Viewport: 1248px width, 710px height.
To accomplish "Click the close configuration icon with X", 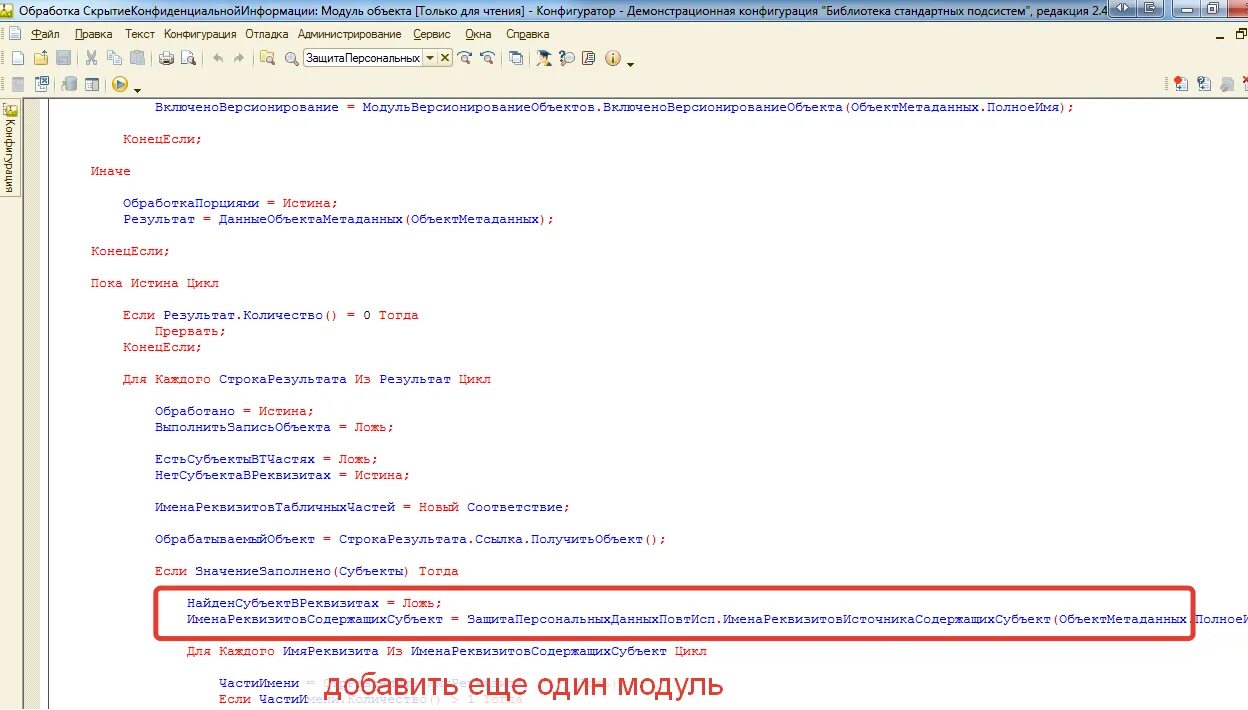I will pyautogui.click(x=42, y=84).
